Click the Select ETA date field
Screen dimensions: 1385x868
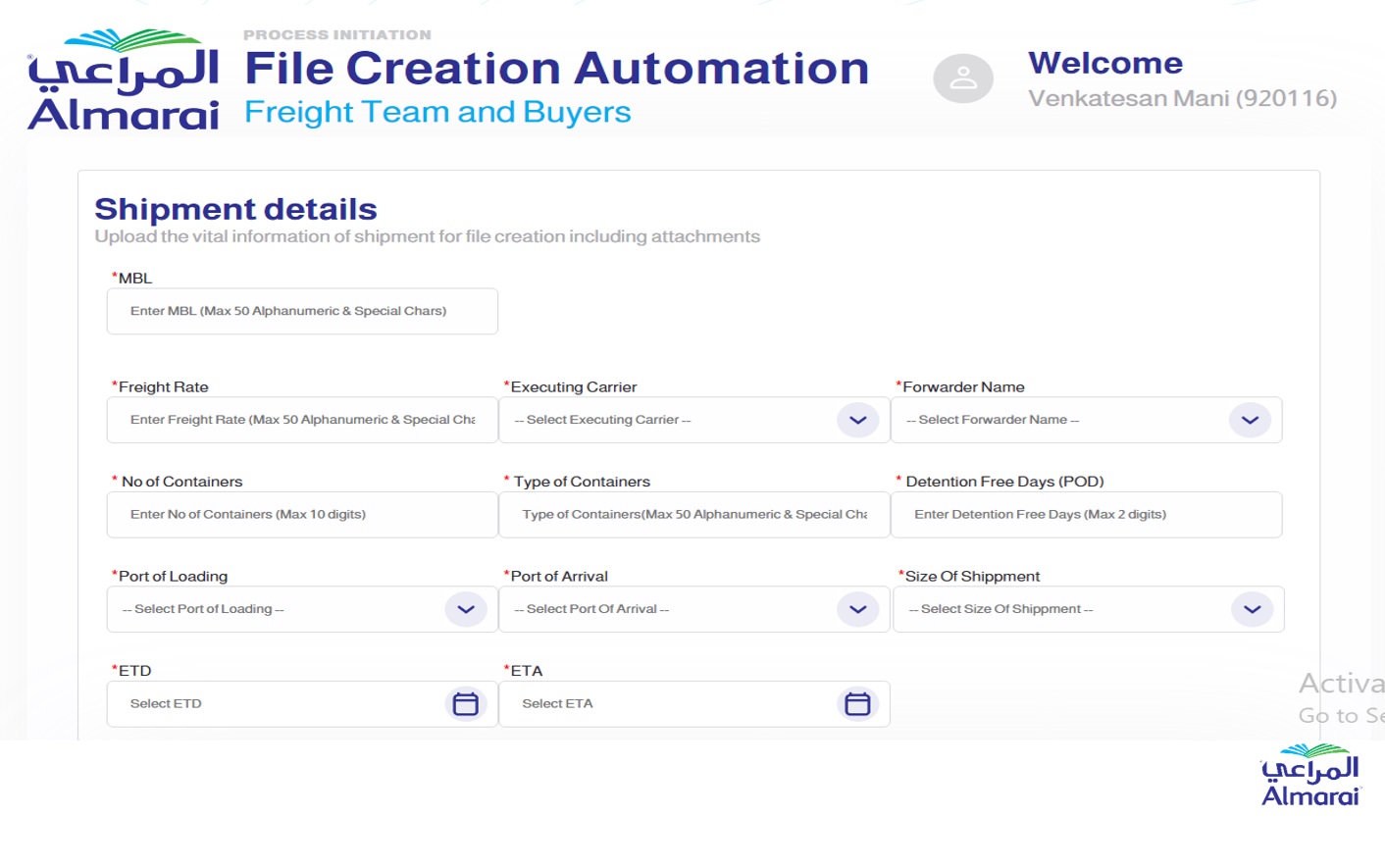pos(667,704)
